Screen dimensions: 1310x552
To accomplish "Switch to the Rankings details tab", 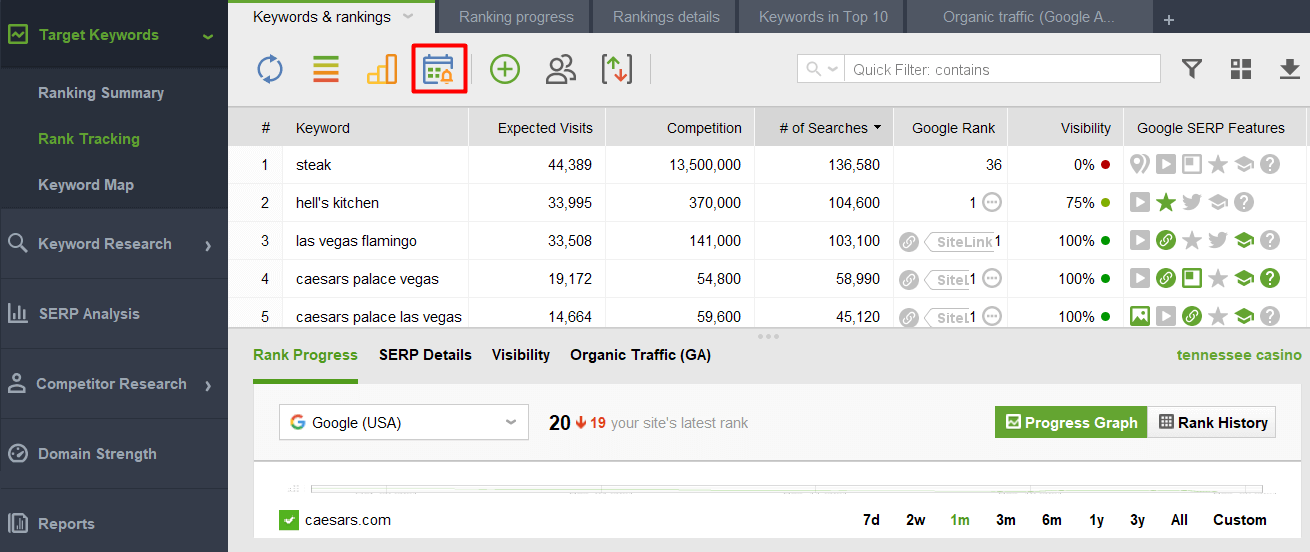I will [x=666, y=17].
